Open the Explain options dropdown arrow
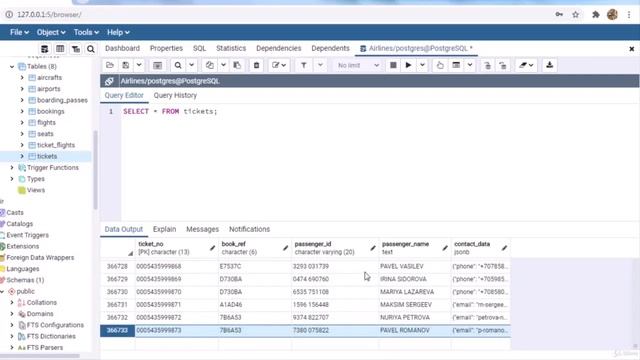 (470, 65)
